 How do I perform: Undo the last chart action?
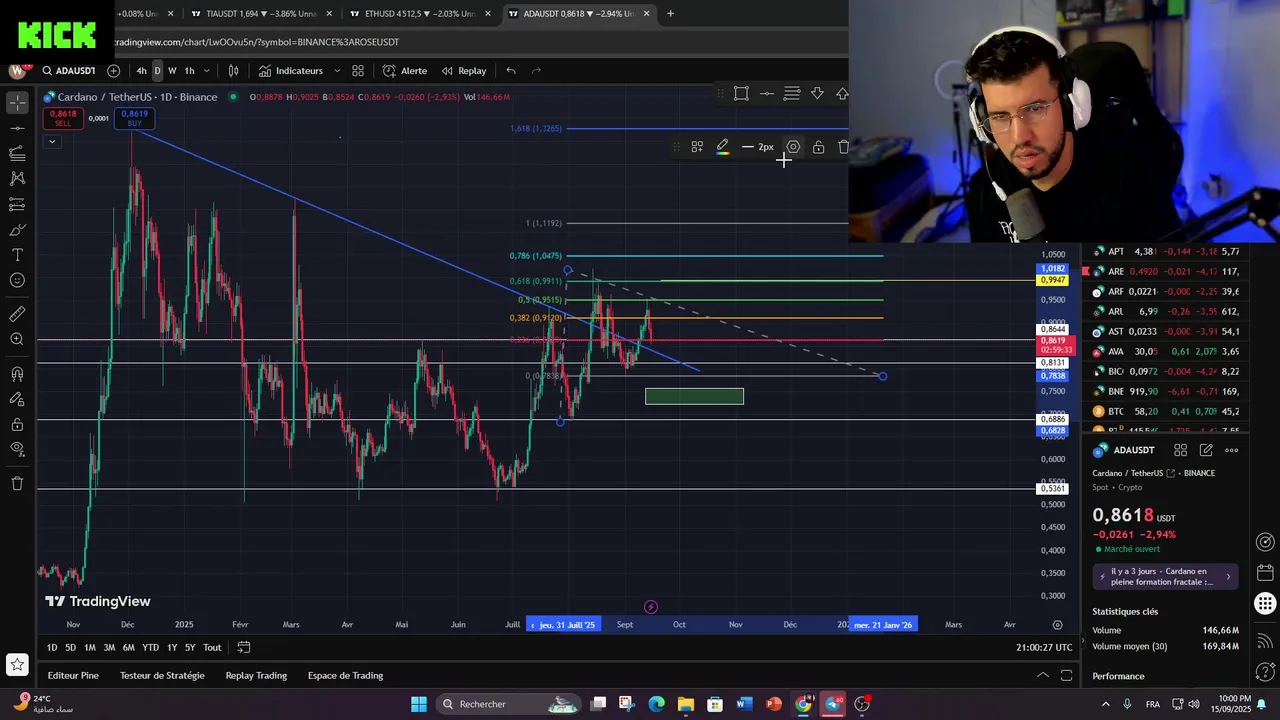tap(511, 71)
